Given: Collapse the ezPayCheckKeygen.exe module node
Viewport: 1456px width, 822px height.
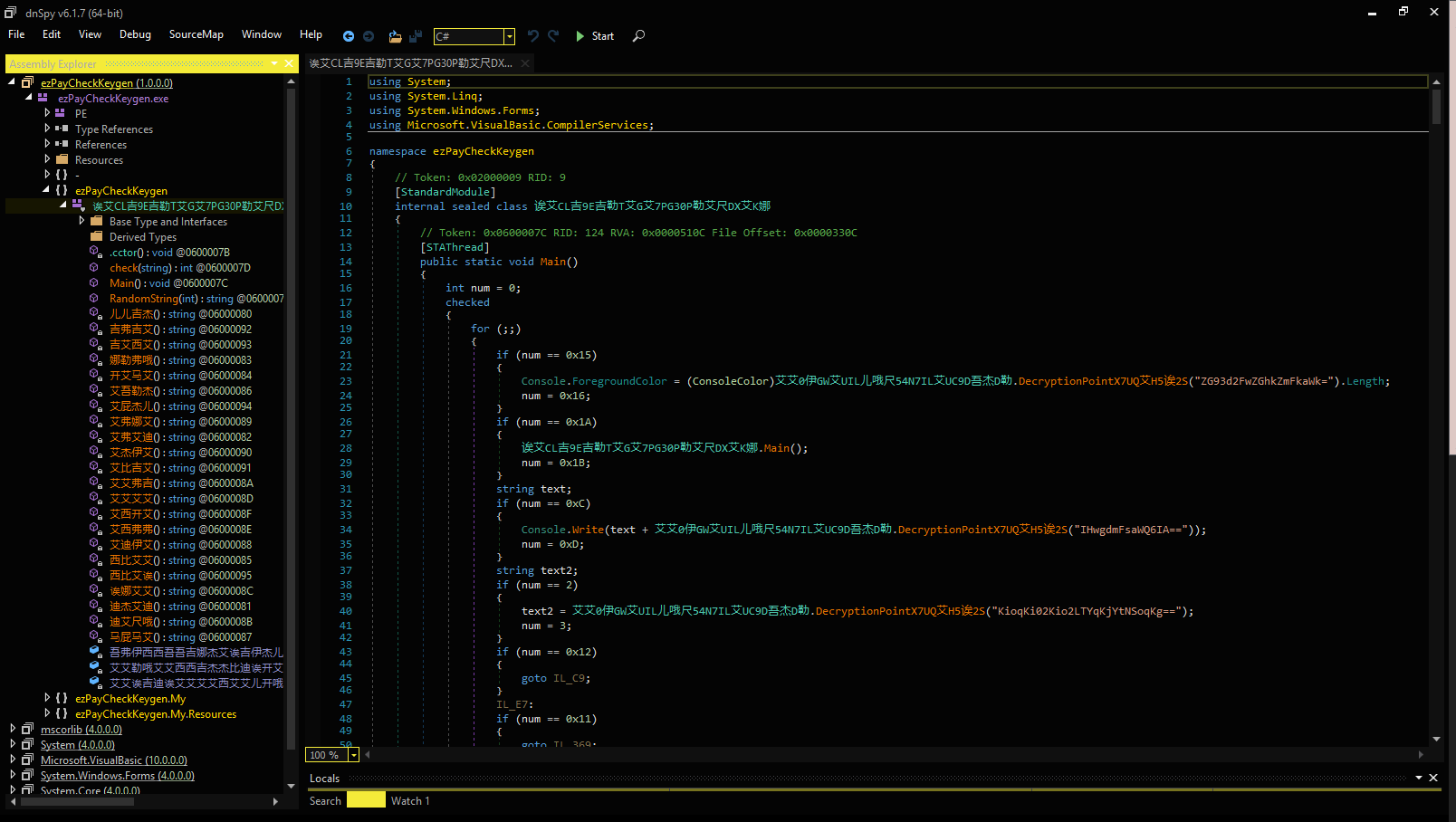Looking at the screenshot, I should (x=29, y=97).
